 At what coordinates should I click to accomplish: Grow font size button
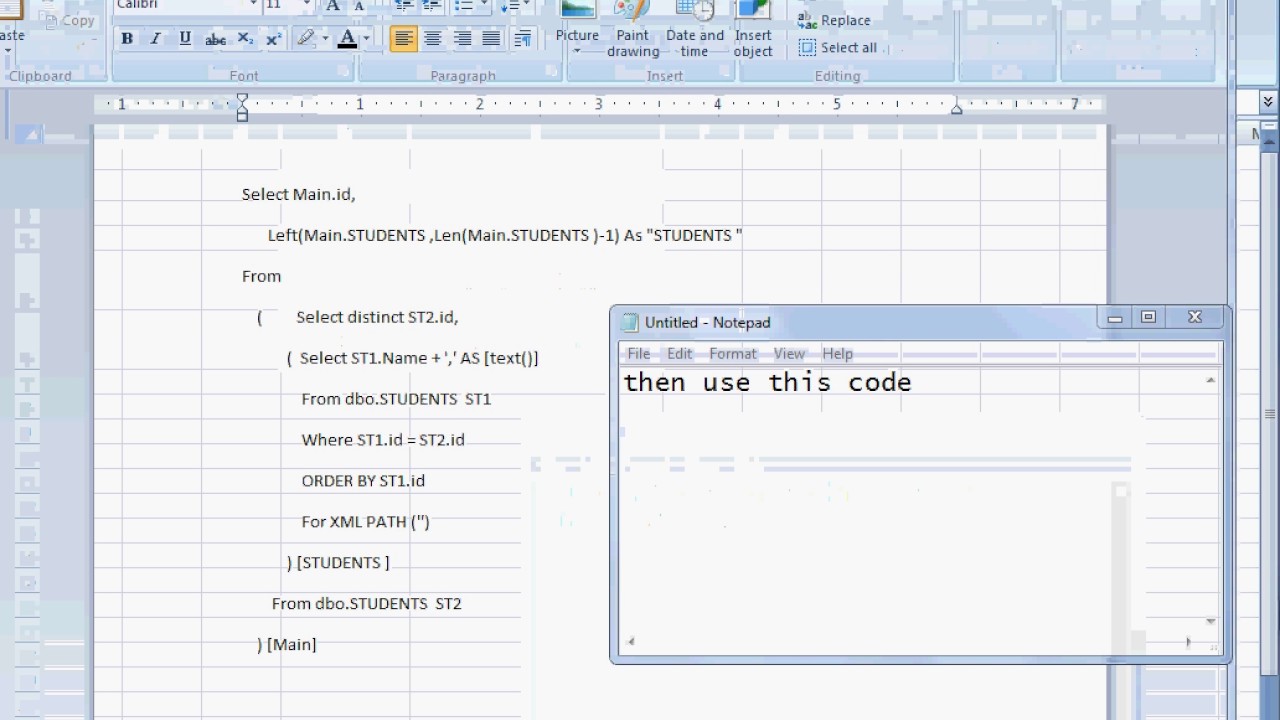pos(333,6)
